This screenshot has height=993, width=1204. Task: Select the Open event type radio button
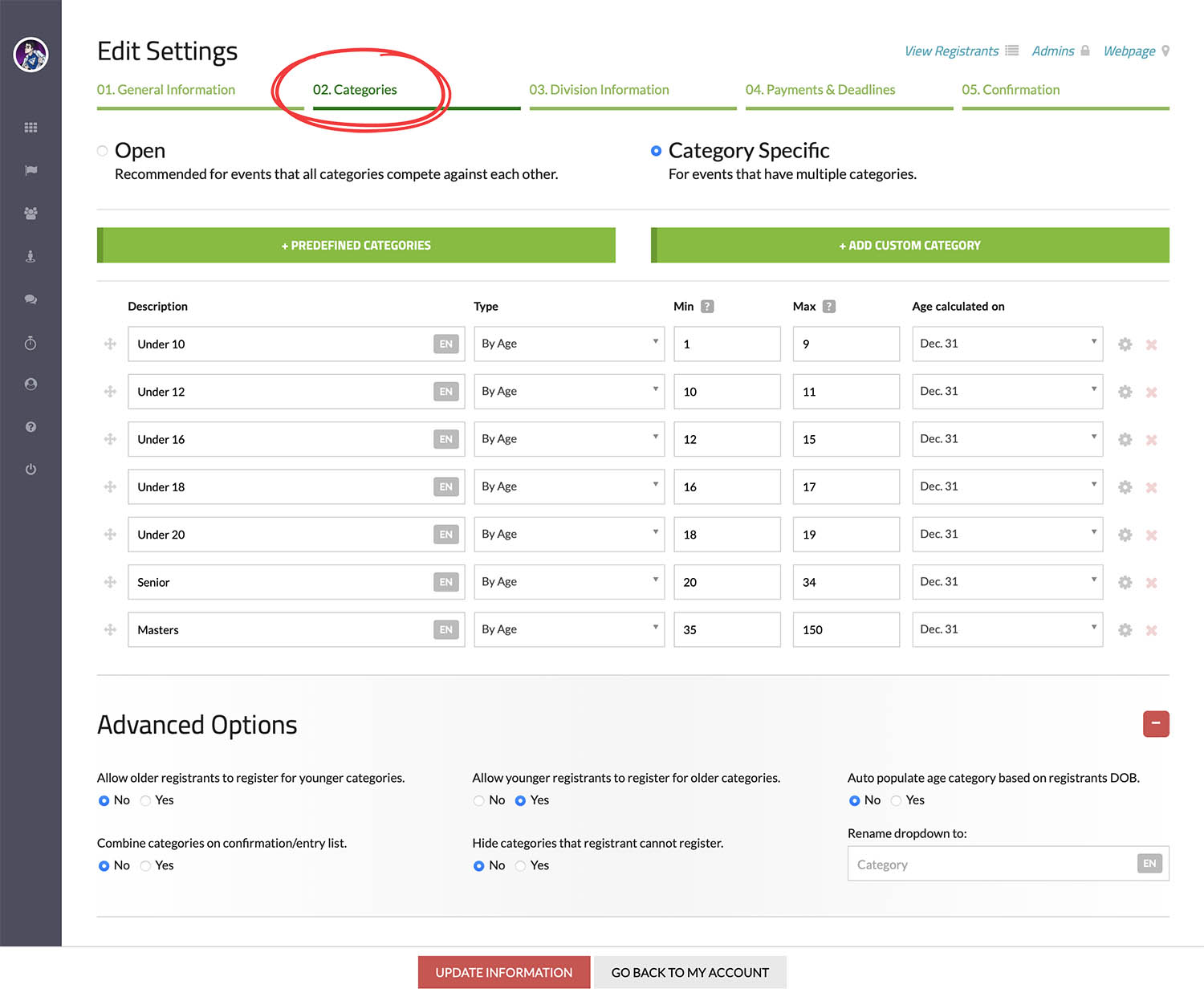(103, 151)
